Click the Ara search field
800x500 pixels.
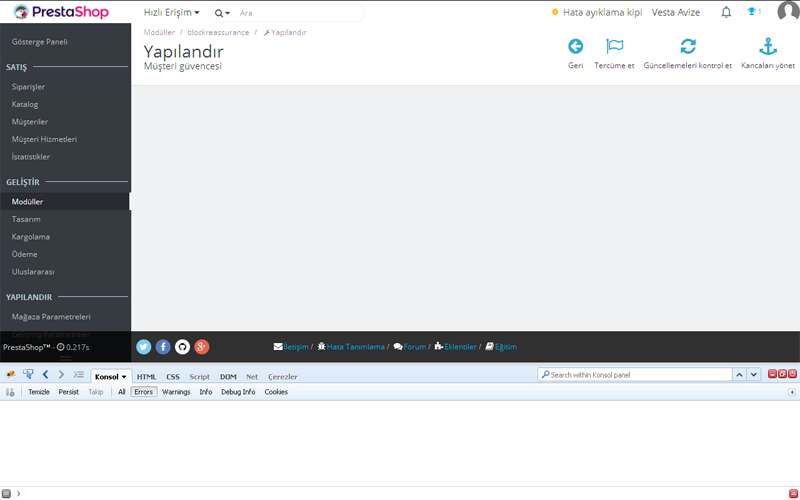coord(300,13)
